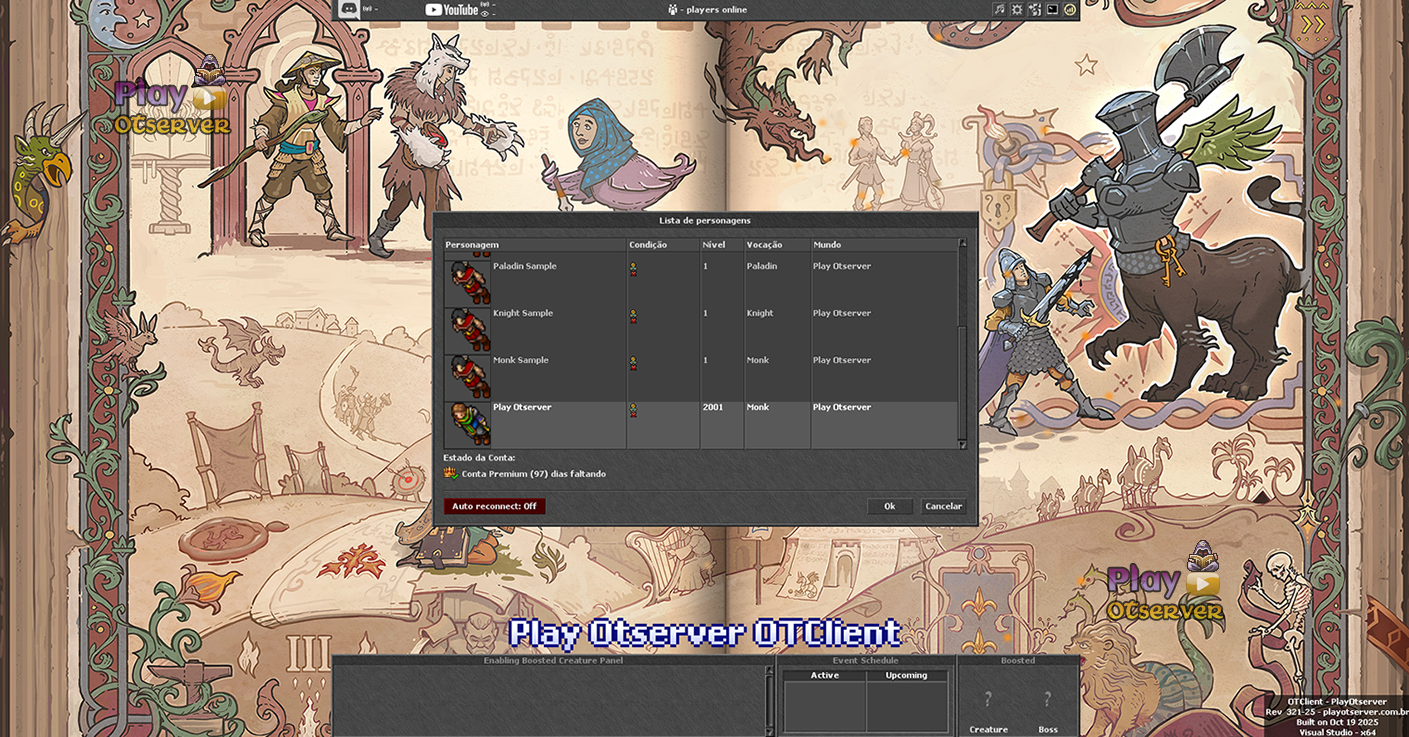
Task: Click the gold stats circle icon
Action: click(1070, 10)
